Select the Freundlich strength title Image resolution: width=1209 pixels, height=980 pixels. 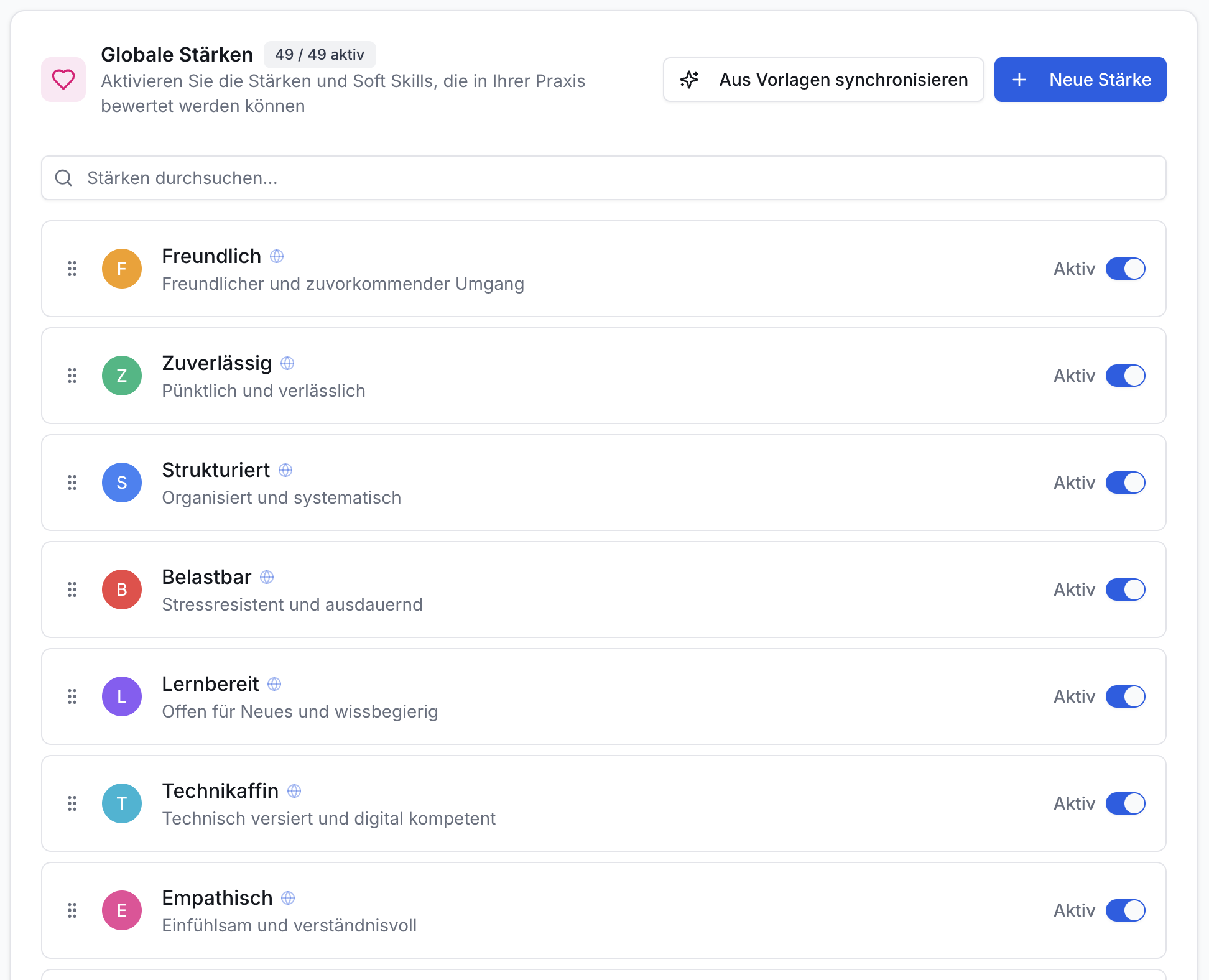pyautogui.click(x=211, y=256)
